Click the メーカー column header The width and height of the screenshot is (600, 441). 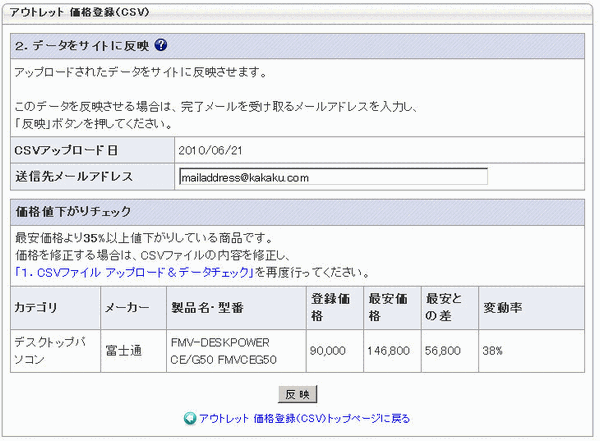pyautogui.click(x=134, y=307)
